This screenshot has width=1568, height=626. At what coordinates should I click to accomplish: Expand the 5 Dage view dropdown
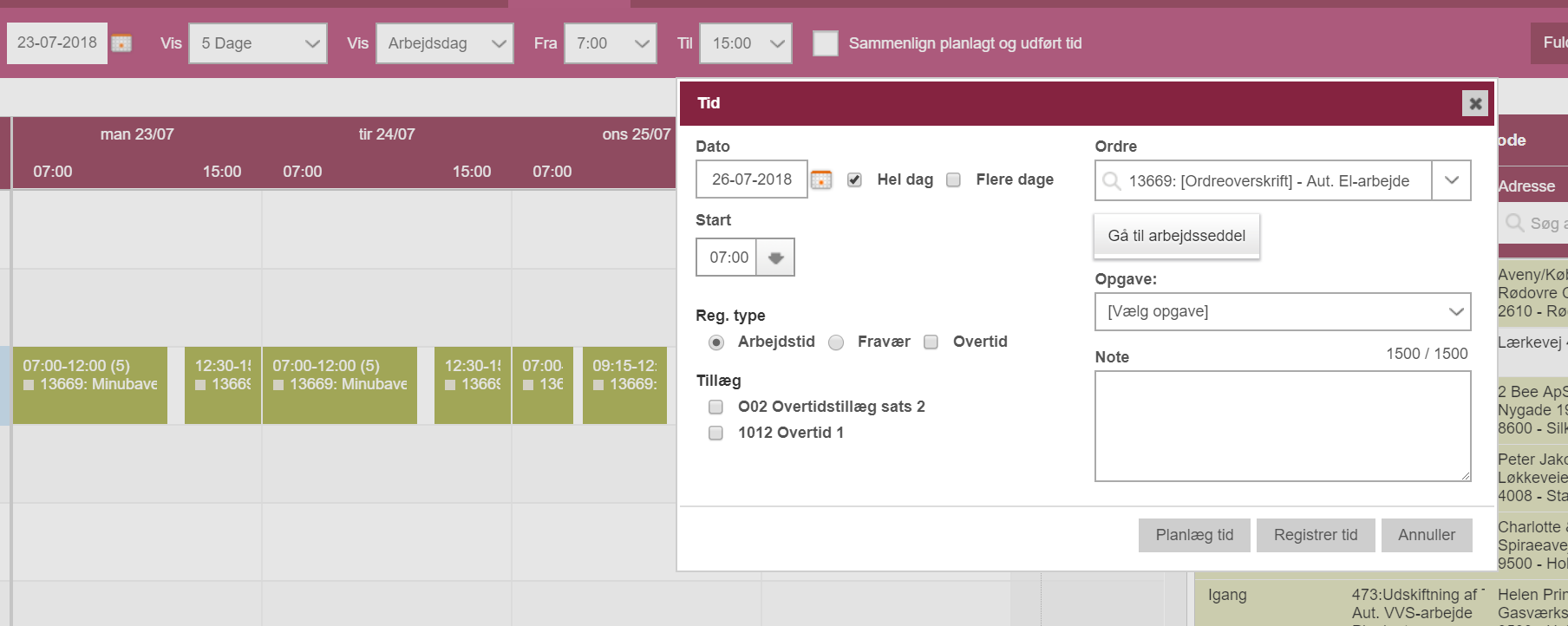tap(258, 43)
